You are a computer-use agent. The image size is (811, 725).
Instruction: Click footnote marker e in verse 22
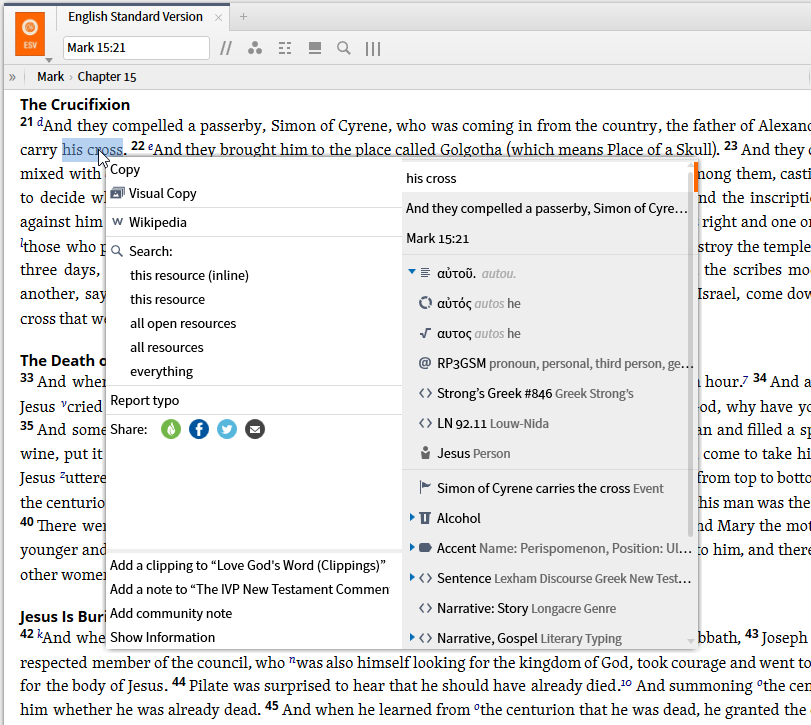(151, 147)
